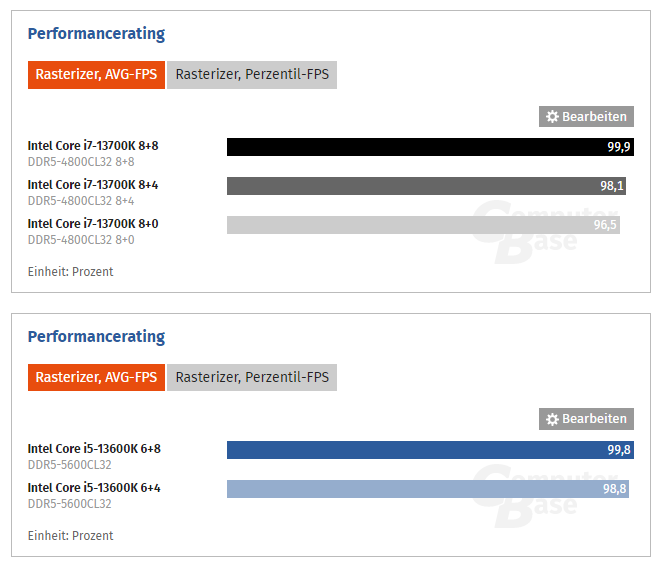Viewport: 664px width, 569px height.
Task: Click the gear icon in the i5-13600K chart's Bearbeiten button
Action: (x=552, y=419)
